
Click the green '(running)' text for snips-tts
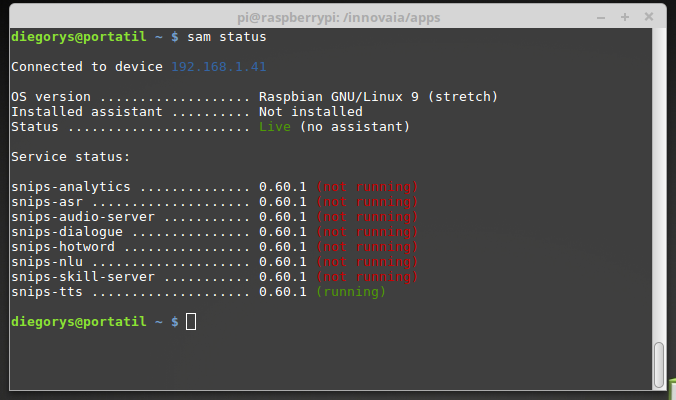[x=350, y=292]
